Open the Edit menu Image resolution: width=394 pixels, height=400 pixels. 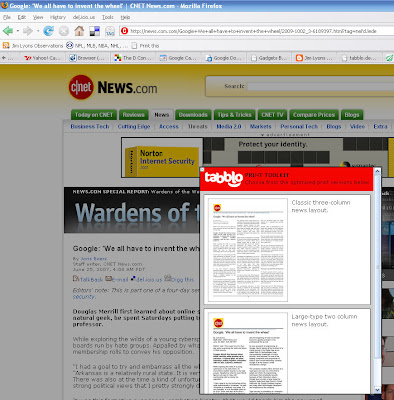[x=22, y=17]
